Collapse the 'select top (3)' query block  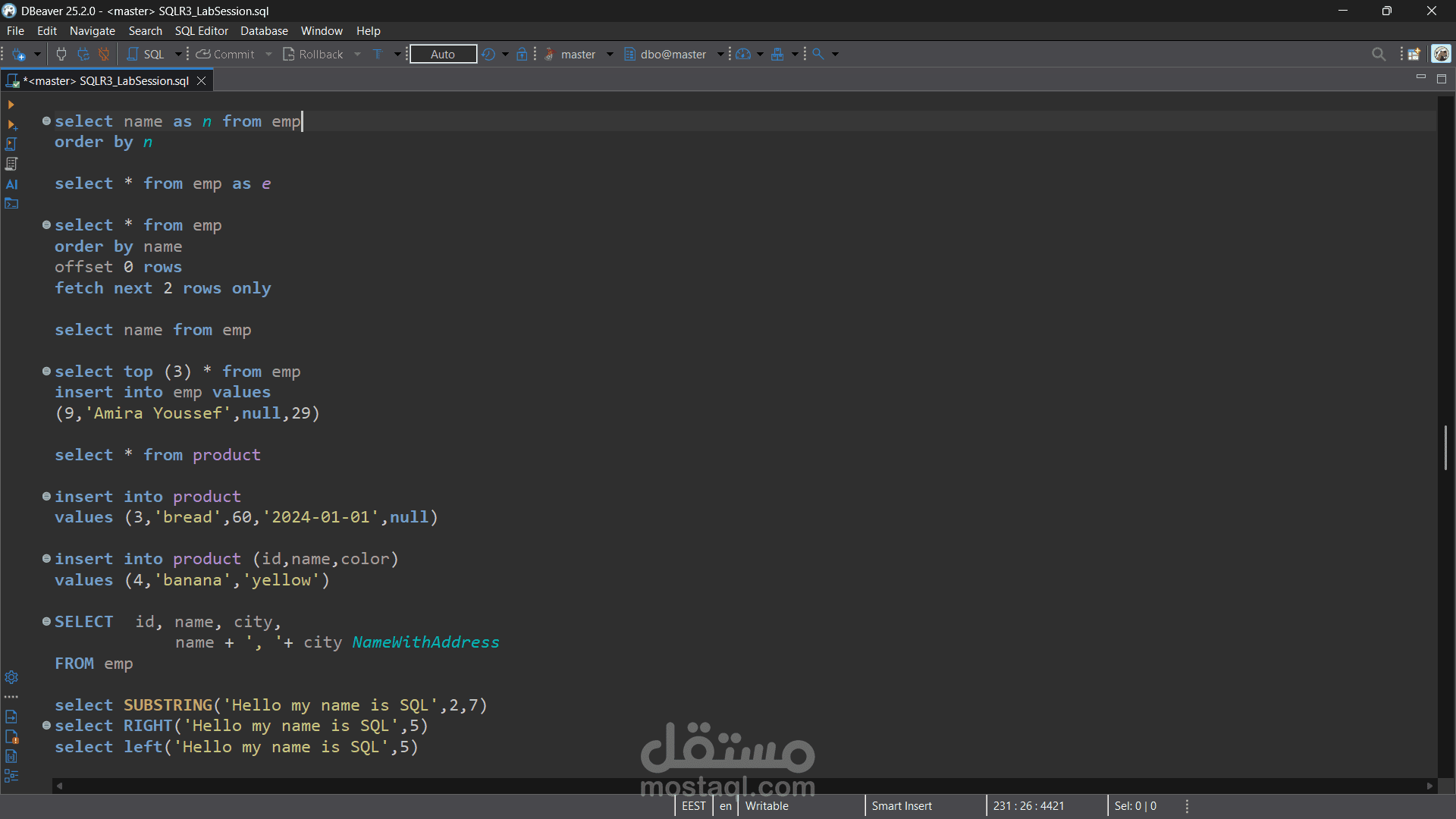[46, 371]
